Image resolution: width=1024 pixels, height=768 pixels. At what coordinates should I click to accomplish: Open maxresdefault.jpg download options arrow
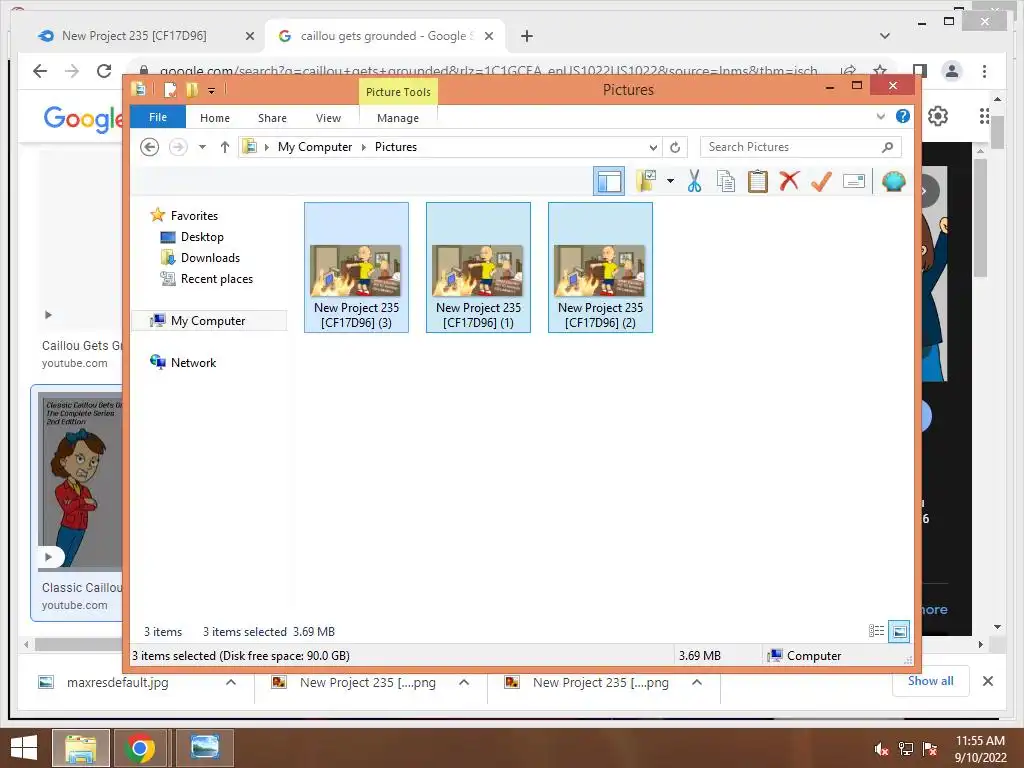(231, 682)
